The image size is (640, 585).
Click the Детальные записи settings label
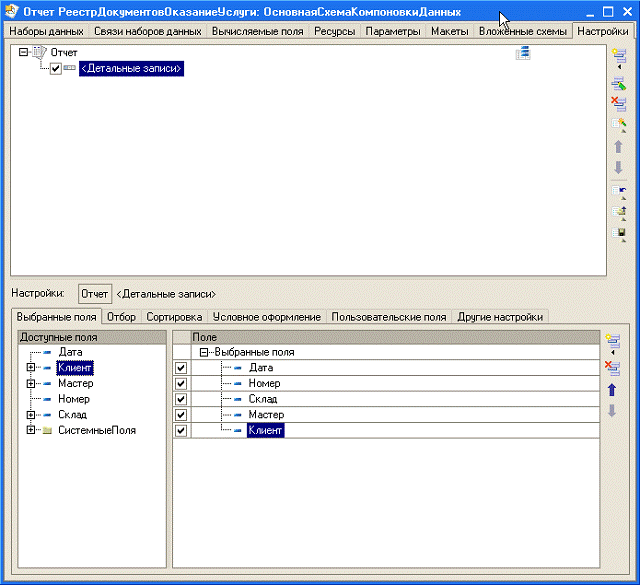pos(166,294)
